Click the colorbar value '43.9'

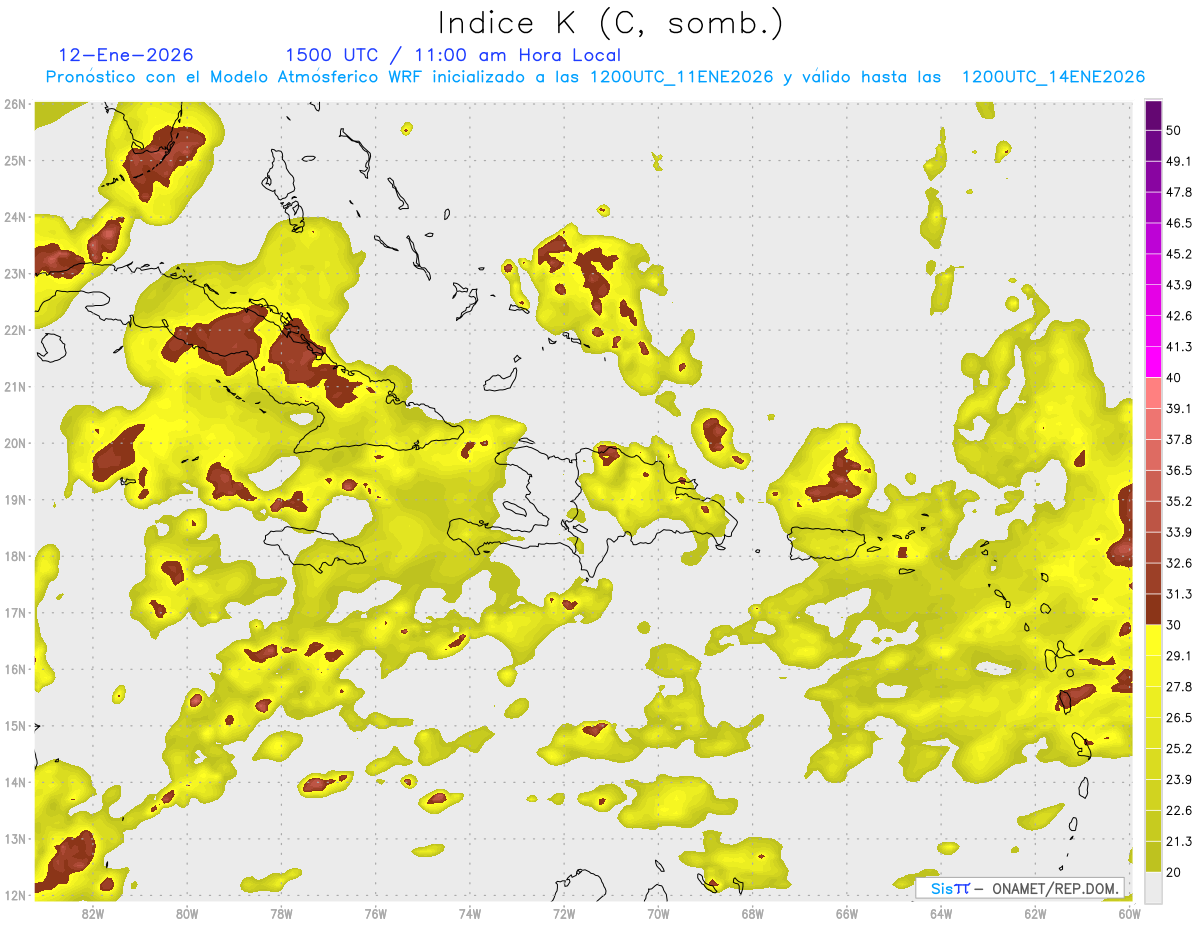[x=1179, y=285]
